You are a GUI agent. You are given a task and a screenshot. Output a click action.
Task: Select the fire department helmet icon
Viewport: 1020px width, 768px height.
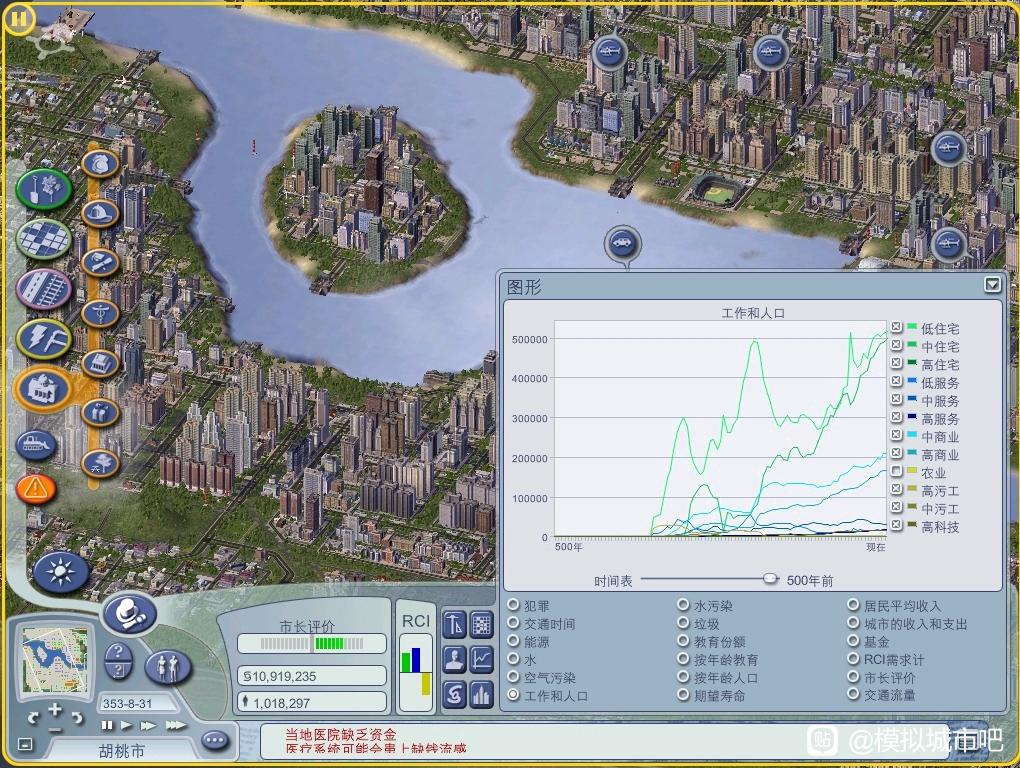pyautogui.click(x=100, y=213)
